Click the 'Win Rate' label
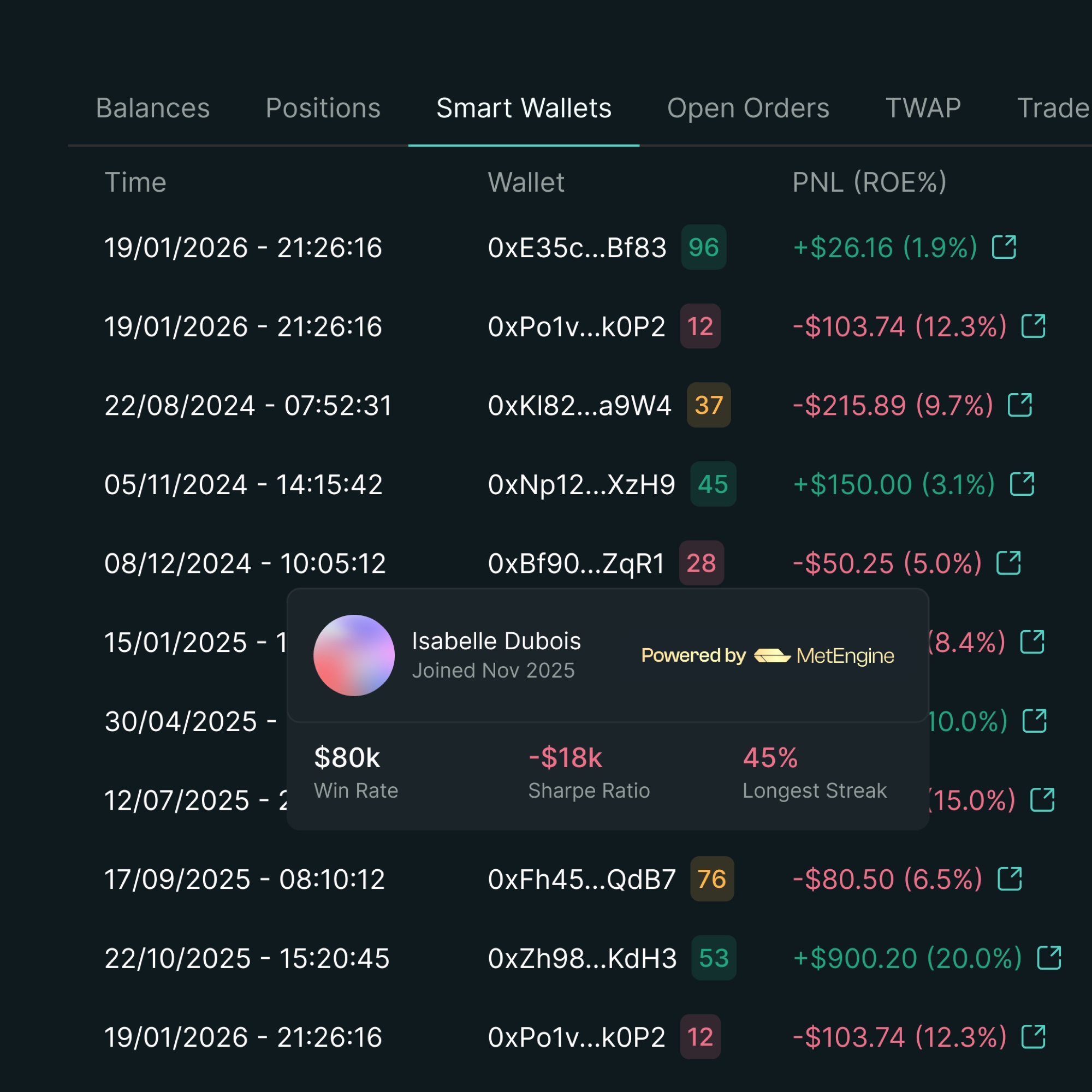 356,791
